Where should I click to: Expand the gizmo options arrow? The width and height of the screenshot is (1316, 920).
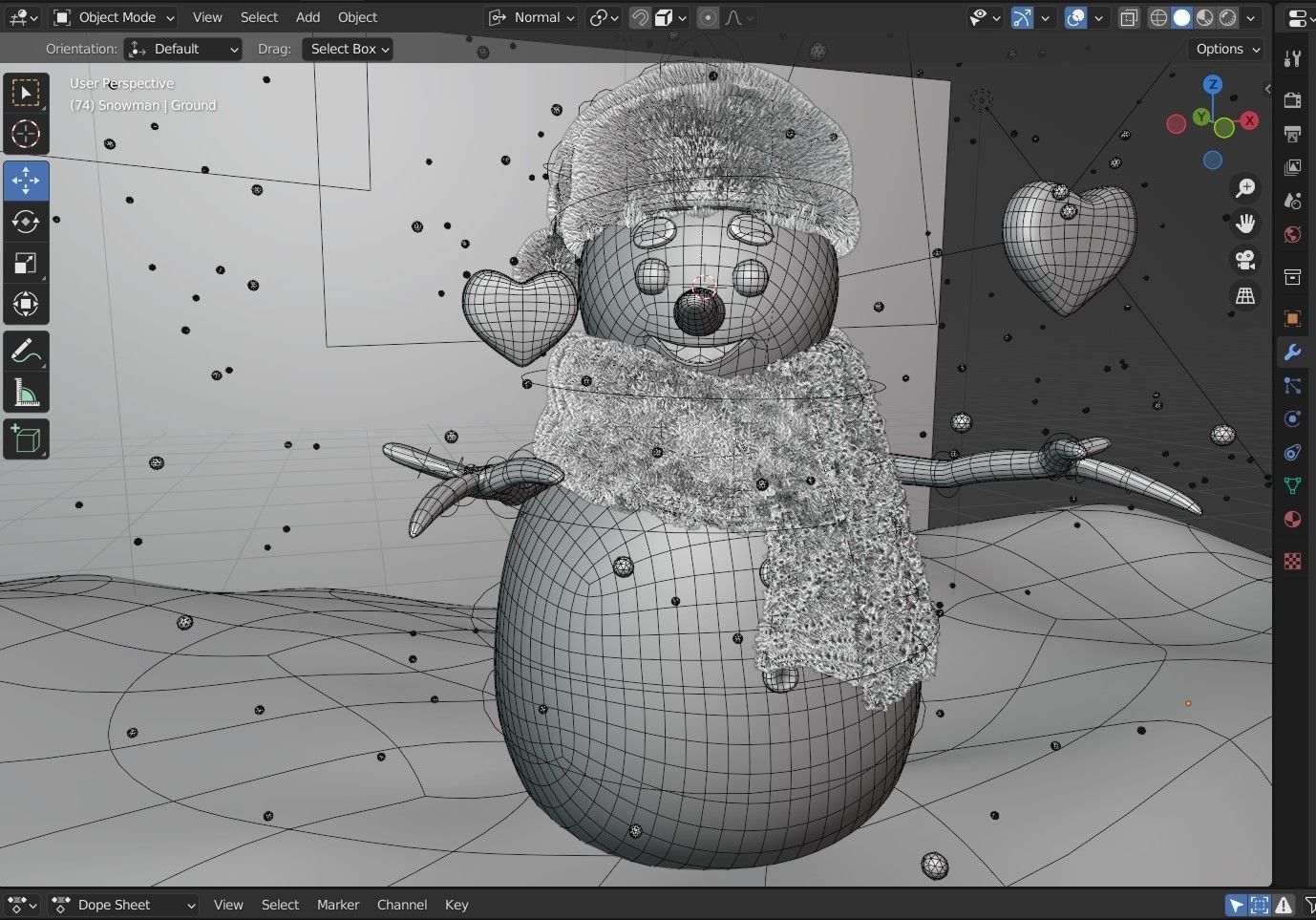click(1045, 17)
